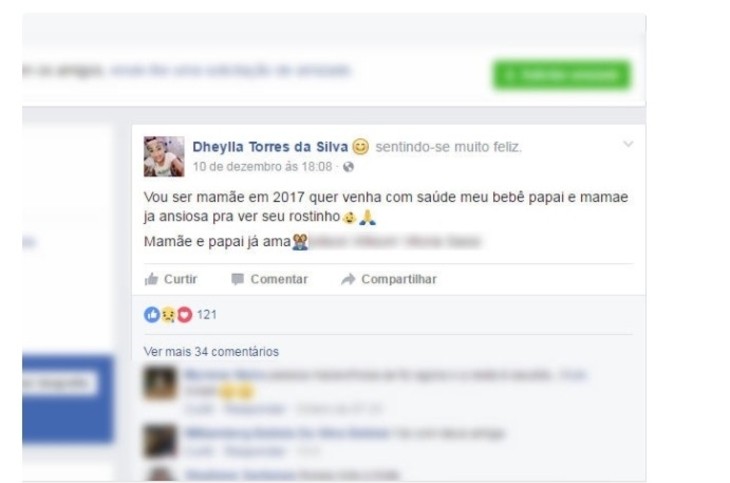Click the second commenter's avatar
This screenshot has height=483, width=730.
click(160, 441)
